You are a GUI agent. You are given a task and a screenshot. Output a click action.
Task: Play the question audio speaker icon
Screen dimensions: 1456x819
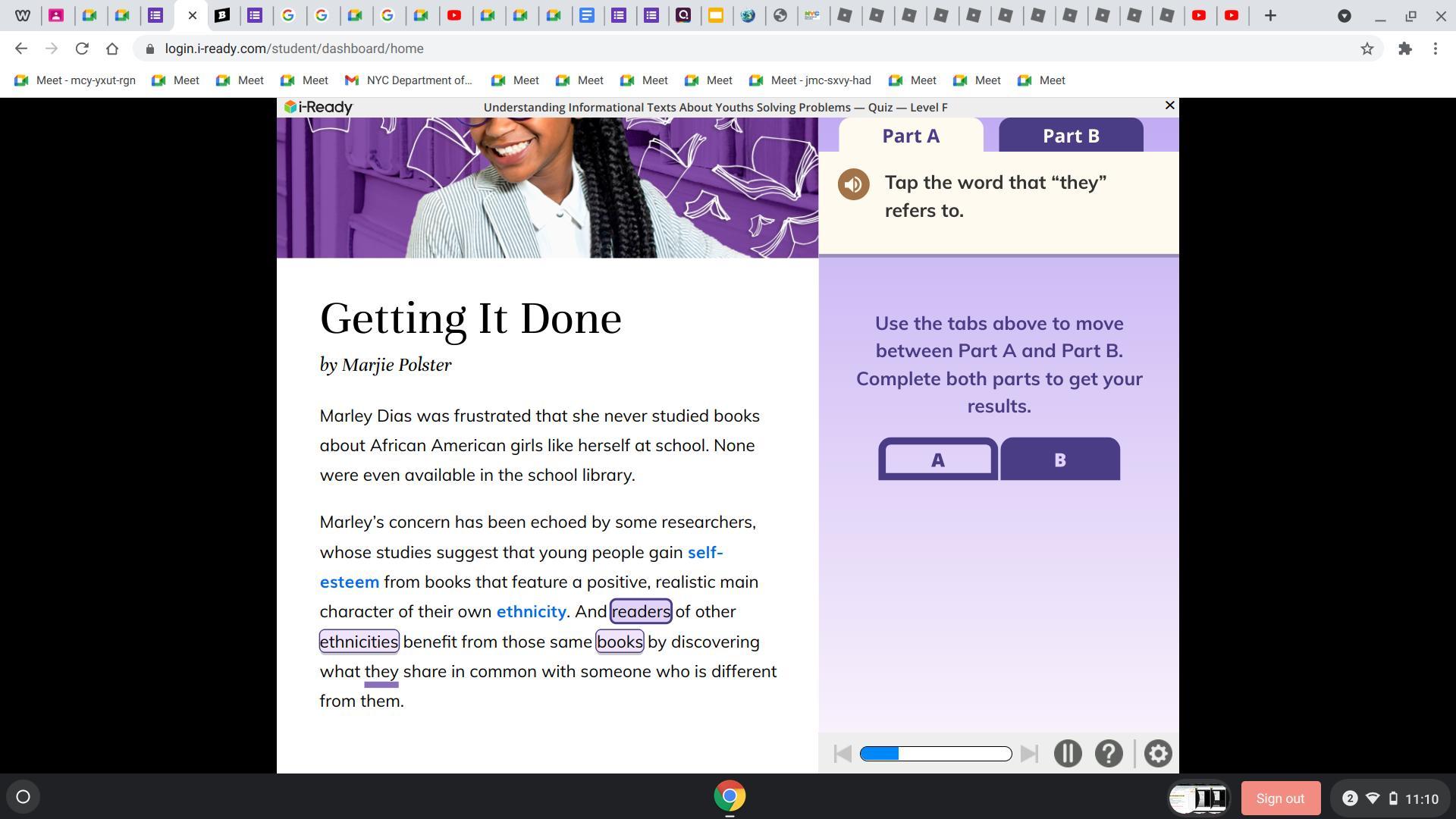point(853,185)
